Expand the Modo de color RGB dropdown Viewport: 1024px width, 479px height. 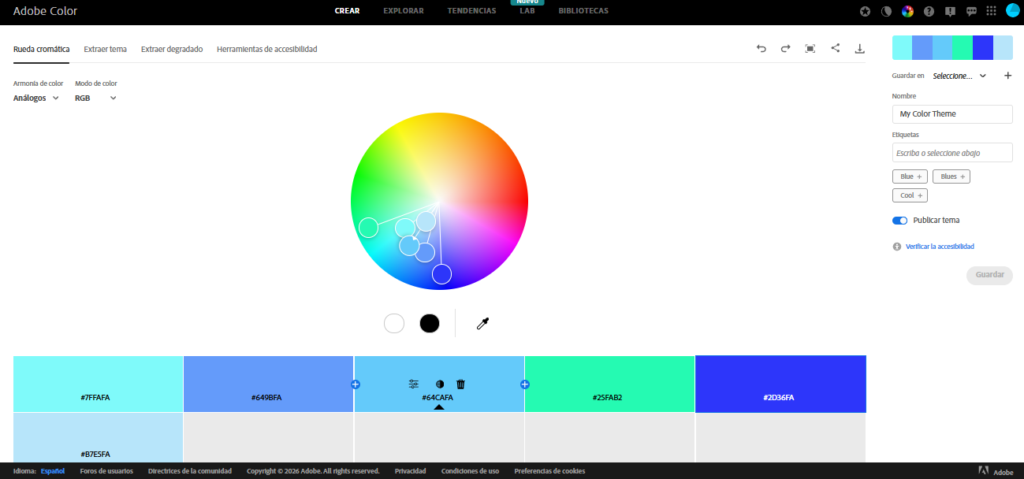[96, 98]
